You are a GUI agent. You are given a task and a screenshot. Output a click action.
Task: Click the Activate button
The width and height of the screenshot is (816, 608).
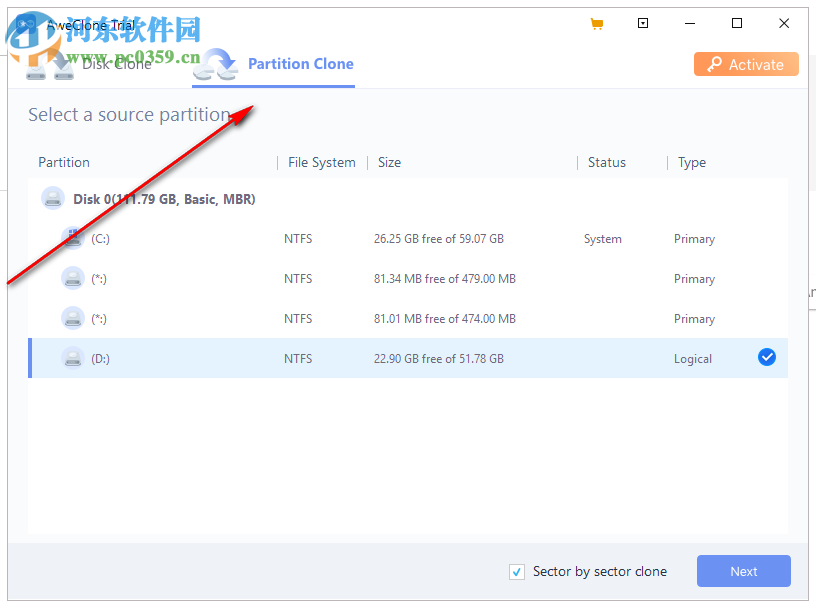click(746, 63)
